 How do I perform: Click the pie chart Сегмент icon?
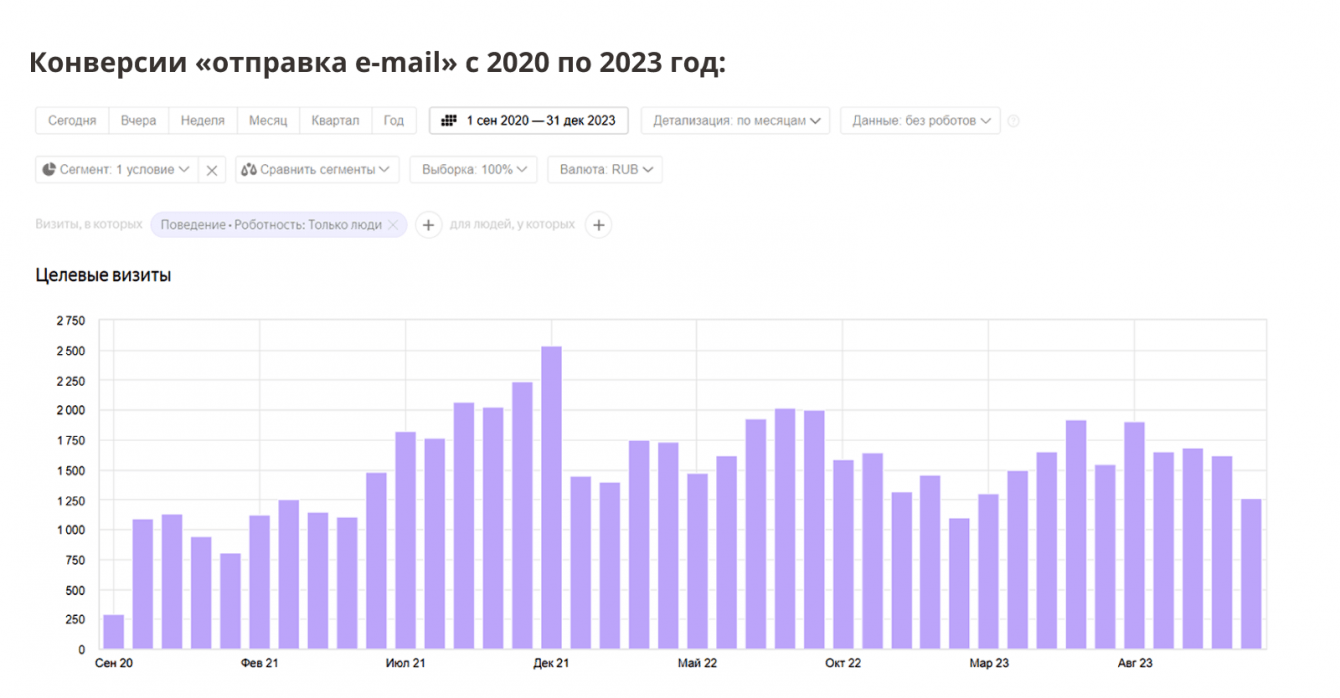point(49,170)
